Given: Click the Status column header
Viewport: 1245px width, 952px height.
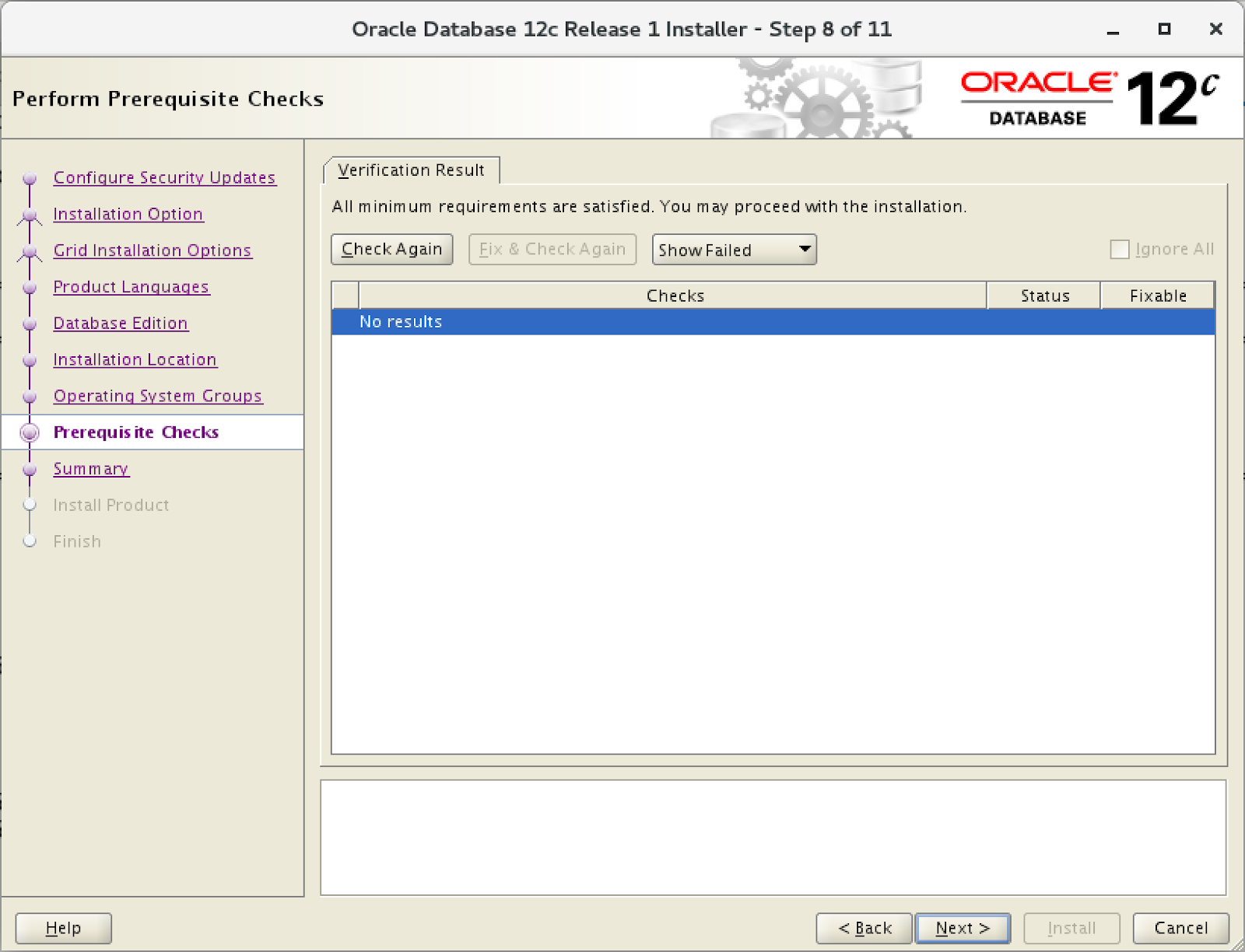Looking at the screenshot, I should pyautogui.click(x=1044, y=296).
